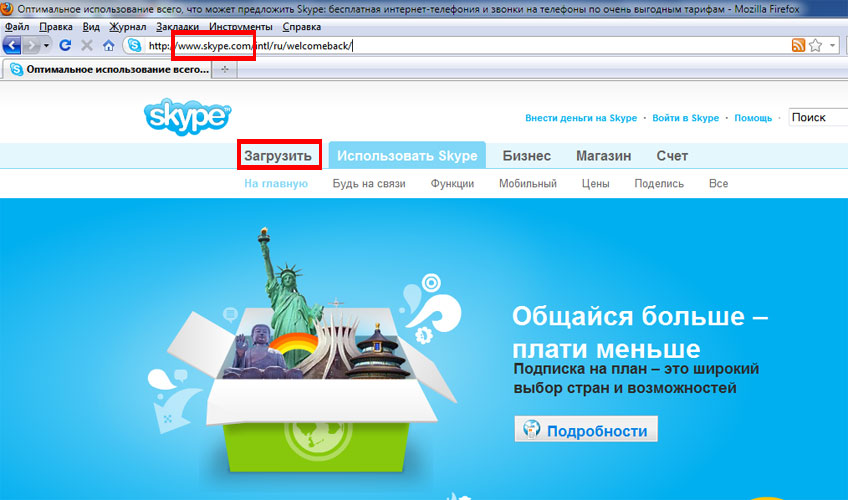Bookmark the page with the star icon
Screen dimensions: 848x500
(816, 45)
